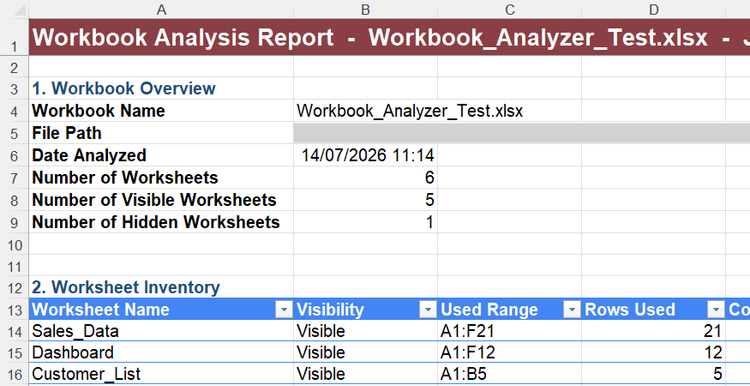Select the used range A1:B5 cell
This screenshot has width=750, height=386.
[x=509, y=374]
